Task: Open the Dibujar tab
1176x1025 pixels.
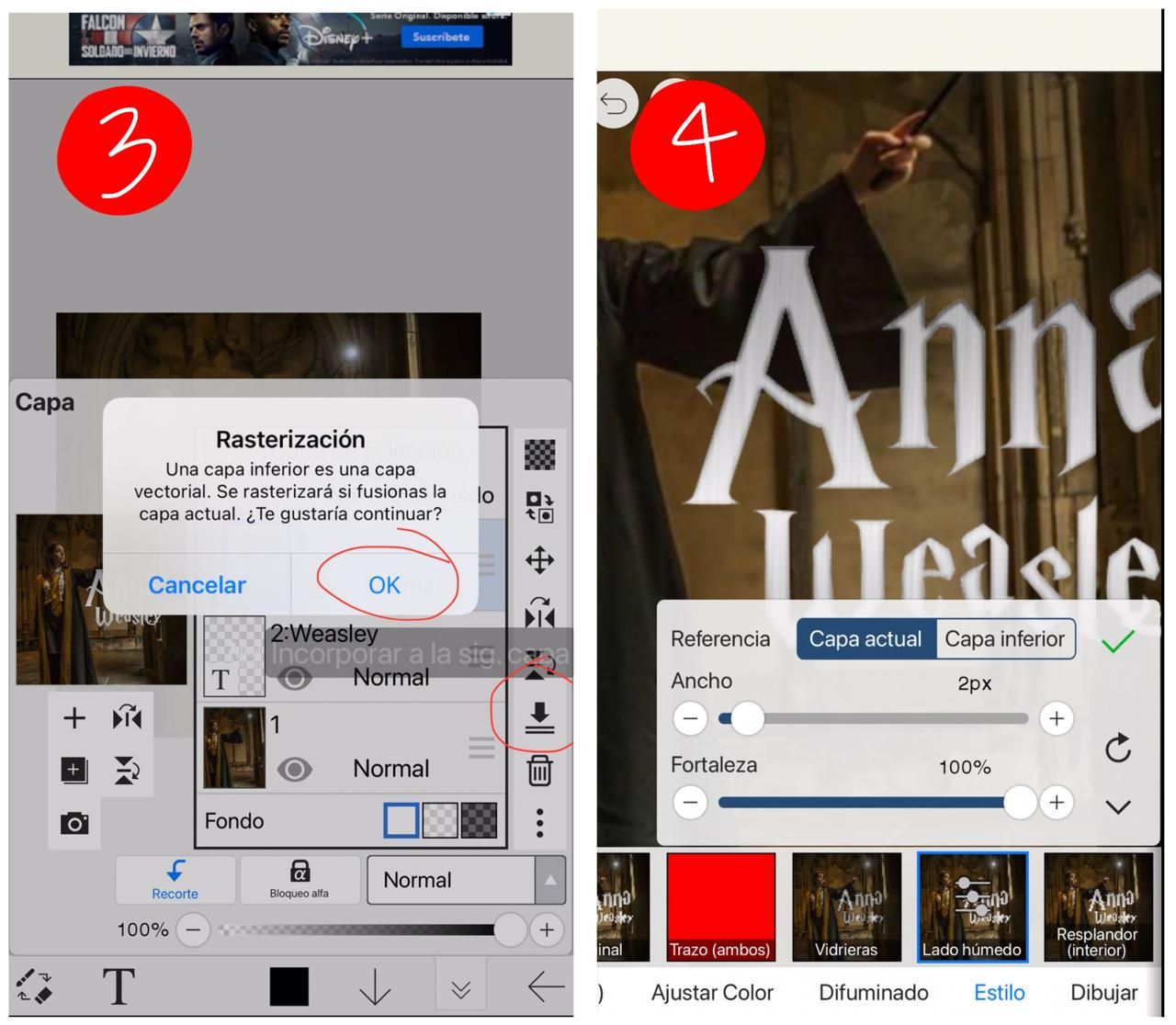Action: coord(1104,993)
